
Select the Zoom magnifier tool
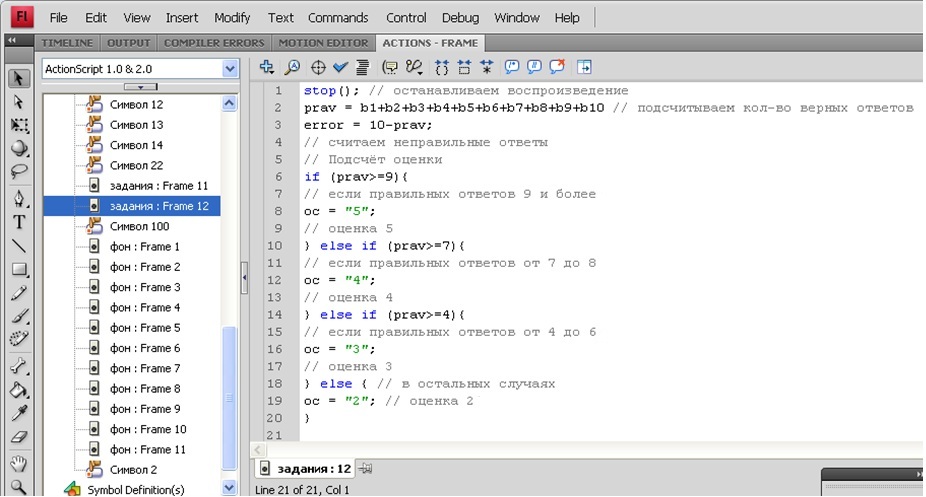coord(19,487)
